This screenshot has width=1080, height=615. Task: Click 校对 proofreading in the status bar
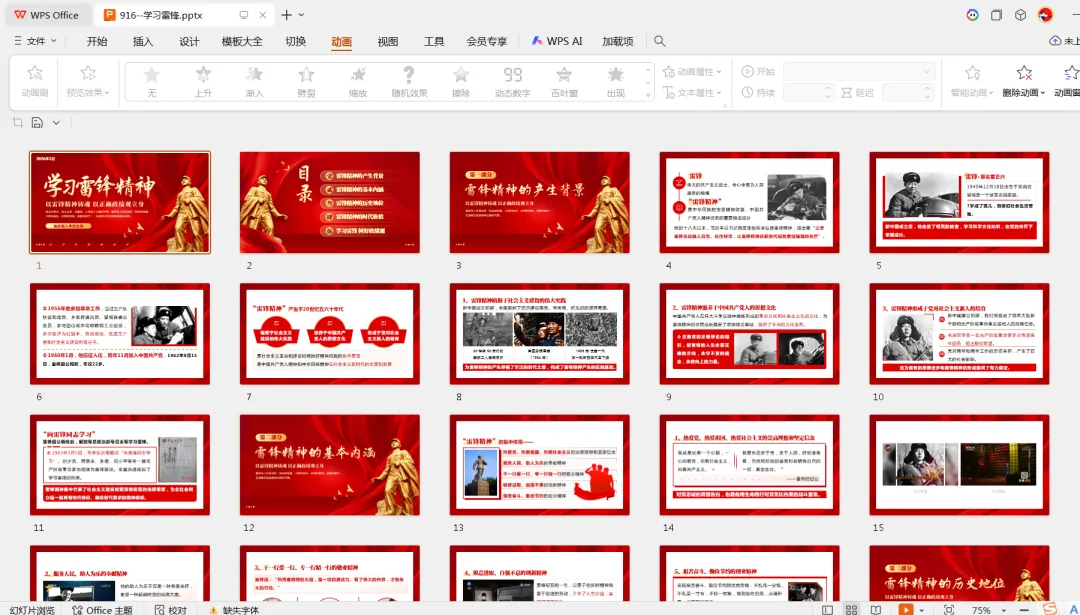171,609
